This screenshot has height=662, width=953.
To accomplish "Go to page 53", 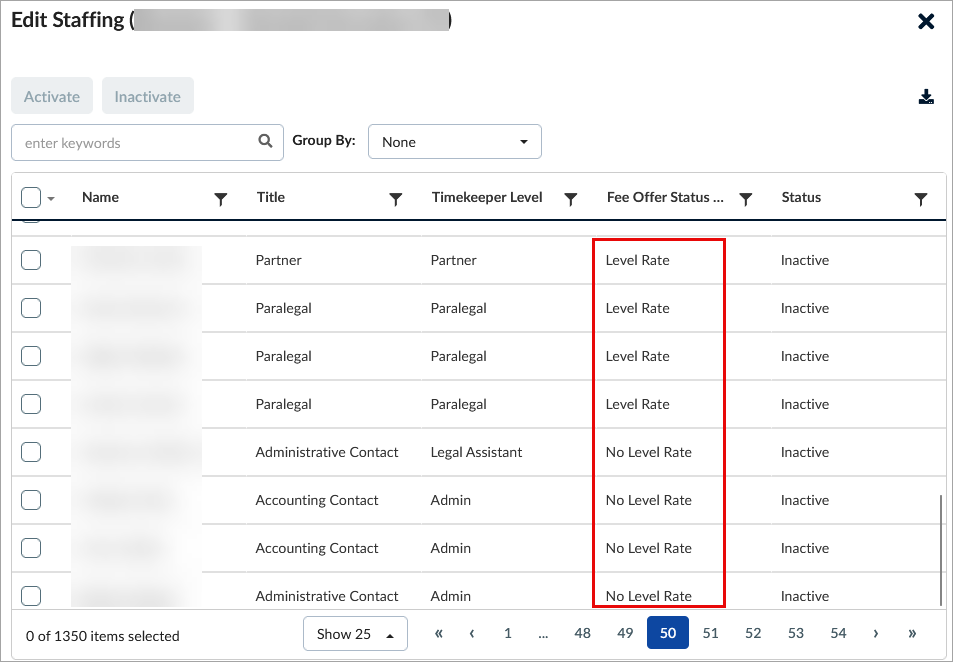I will [796, 633].
